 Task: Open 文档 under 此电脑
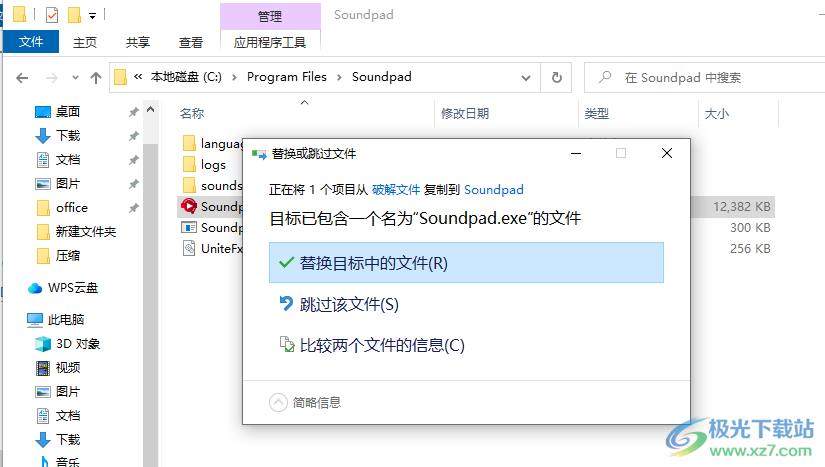click(x=68, y=416)
